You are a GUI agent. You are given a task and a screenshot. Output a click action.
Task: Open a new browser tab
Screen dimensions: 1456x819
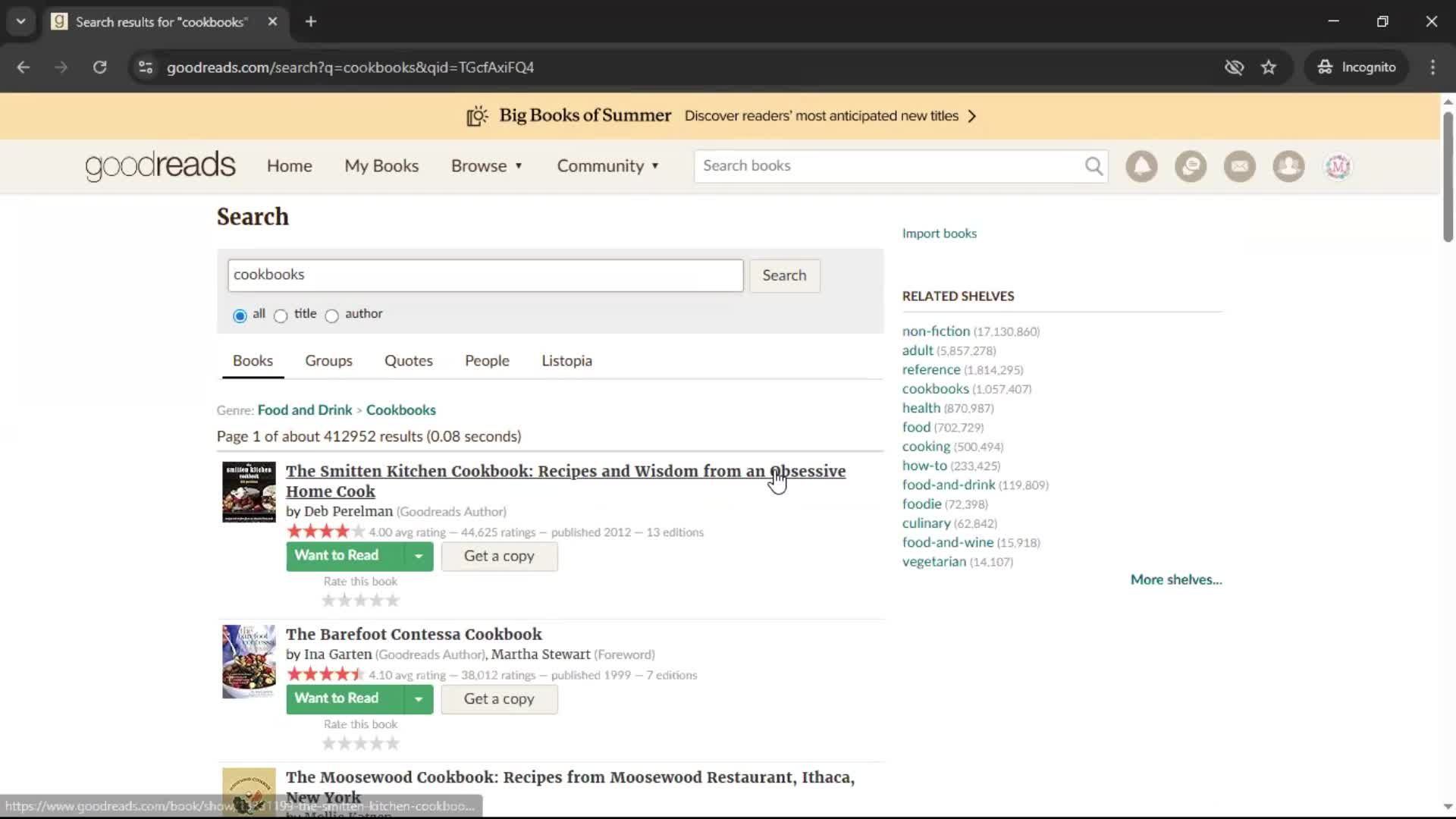pyautogui.click(x=311, y=21)
